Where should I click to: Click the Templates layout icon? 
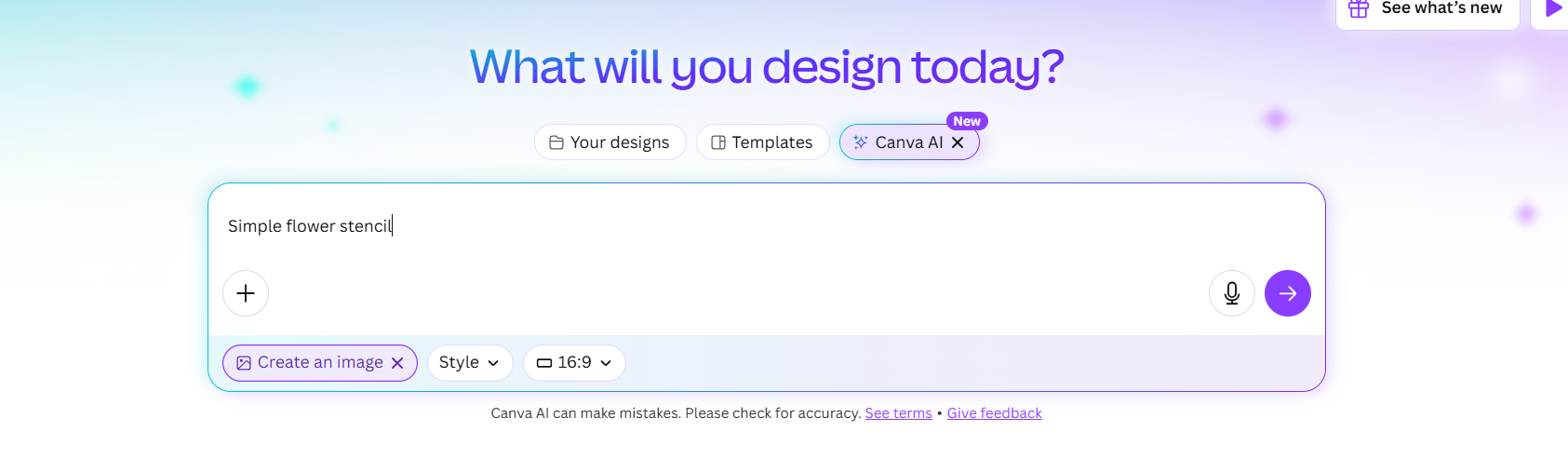718,142
